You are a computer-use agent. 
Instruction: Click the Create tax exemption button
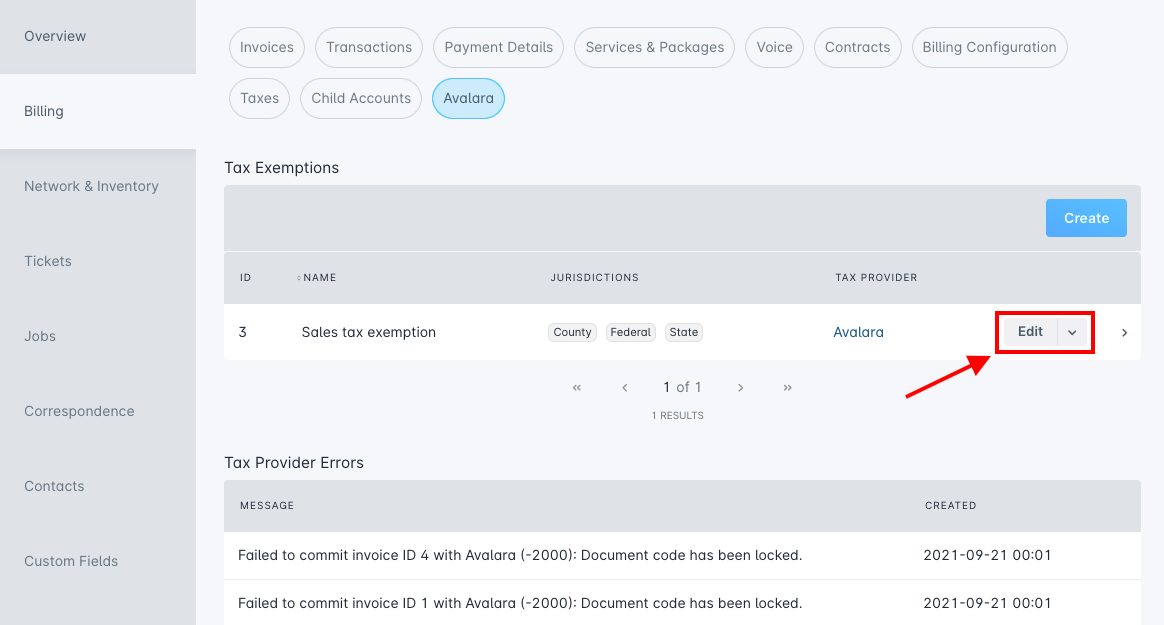[x=1086, y=218]
